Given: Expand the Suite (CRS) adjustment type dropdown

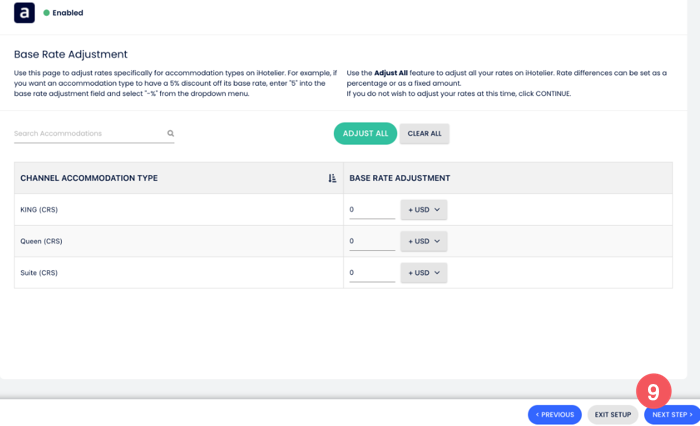Looking at the screenshot, I should pos(424,273).
